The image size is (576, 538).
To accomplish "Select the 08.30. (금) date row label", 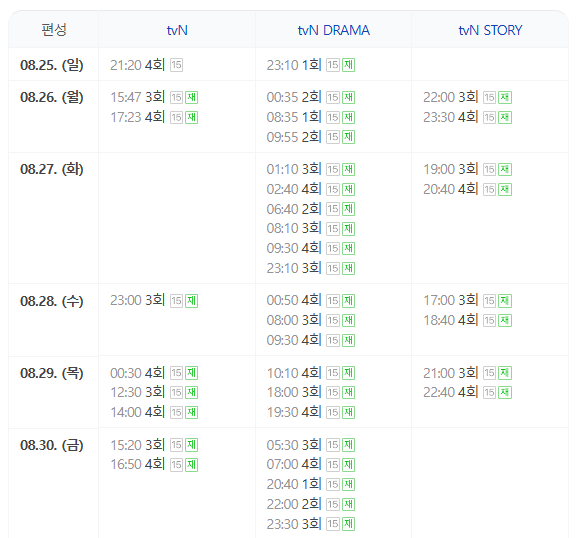I will 52,445.
